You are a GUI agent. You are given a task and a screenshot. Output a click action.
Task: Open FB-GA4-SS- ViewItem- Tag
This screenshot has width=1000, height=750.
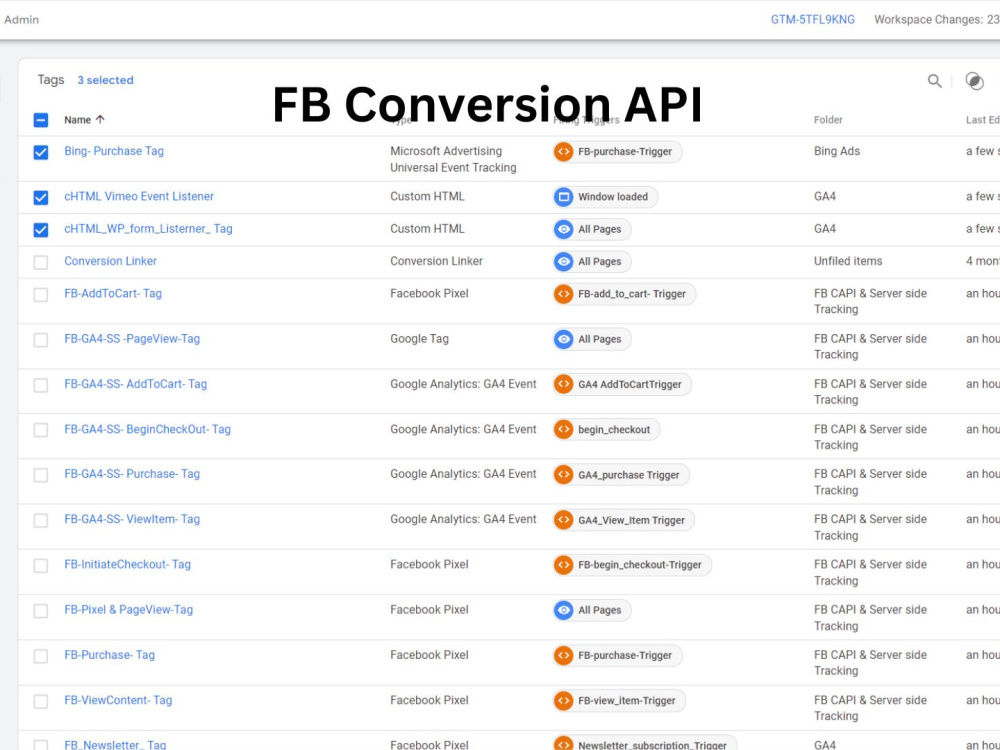(x=132, y=519)
